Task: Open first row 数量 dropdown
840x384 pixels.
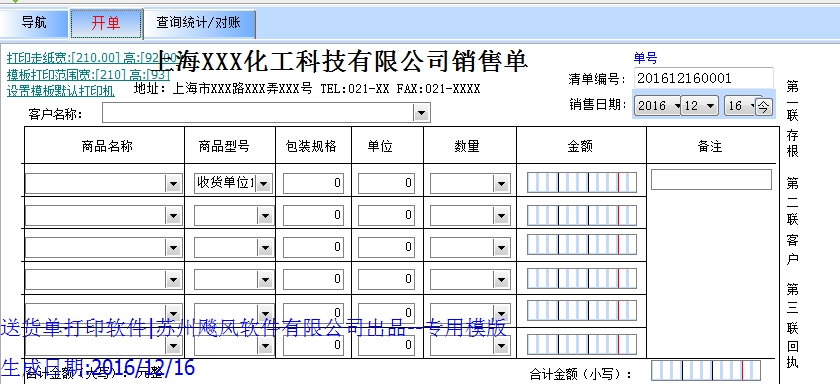Action: click(x=501, y=184)
